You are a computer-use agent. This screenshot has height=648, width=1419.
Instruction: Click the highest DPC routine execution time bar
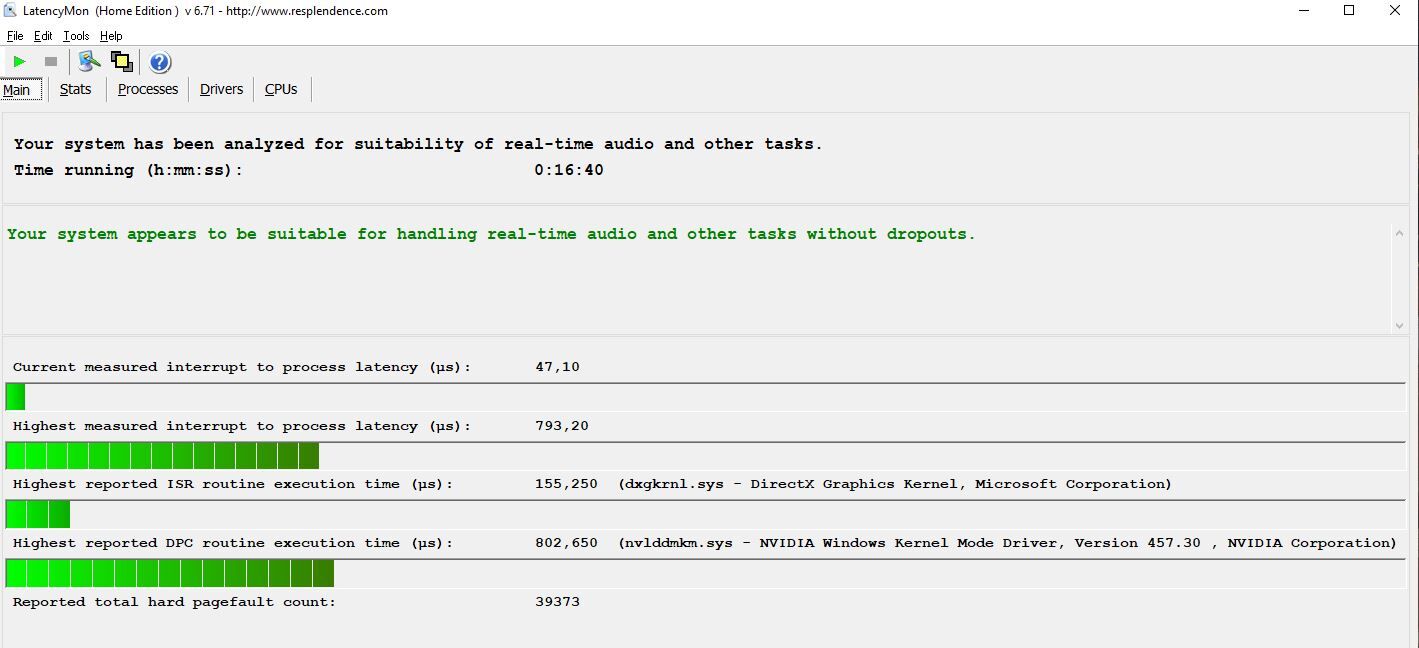170,574
